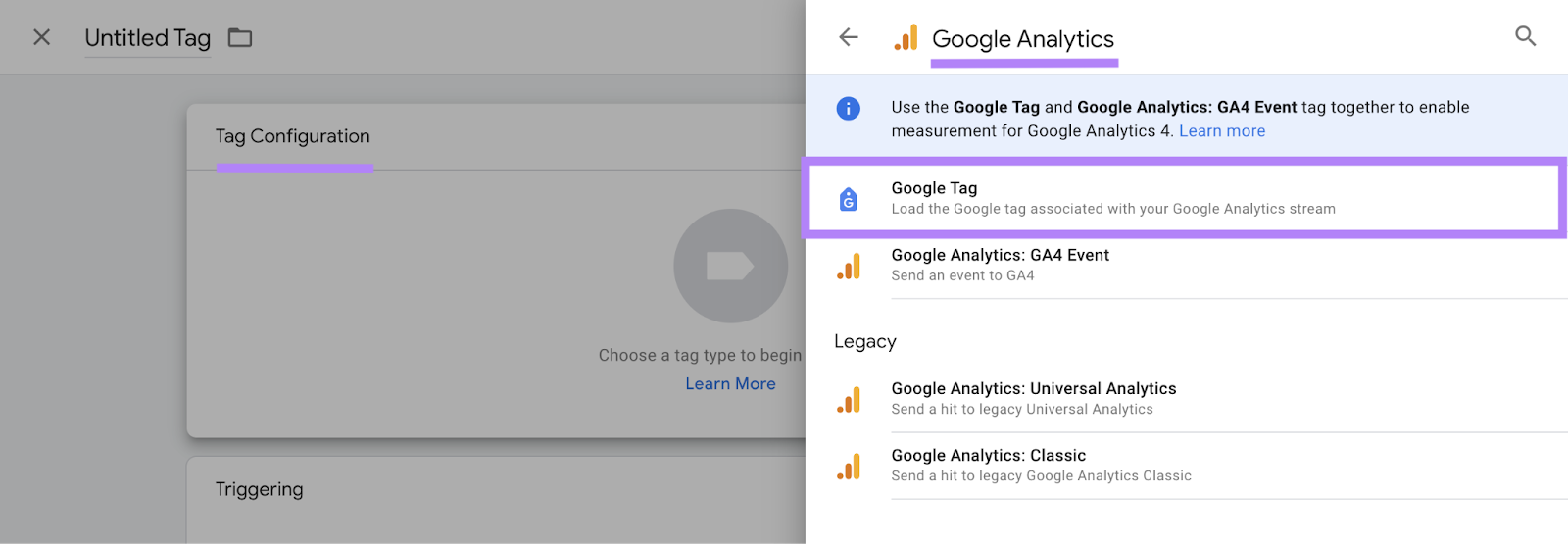This screenshot has width=1568, height=544.
Task: Click the folder icon beside Untitled Tag
Action: tap(240, 38)
